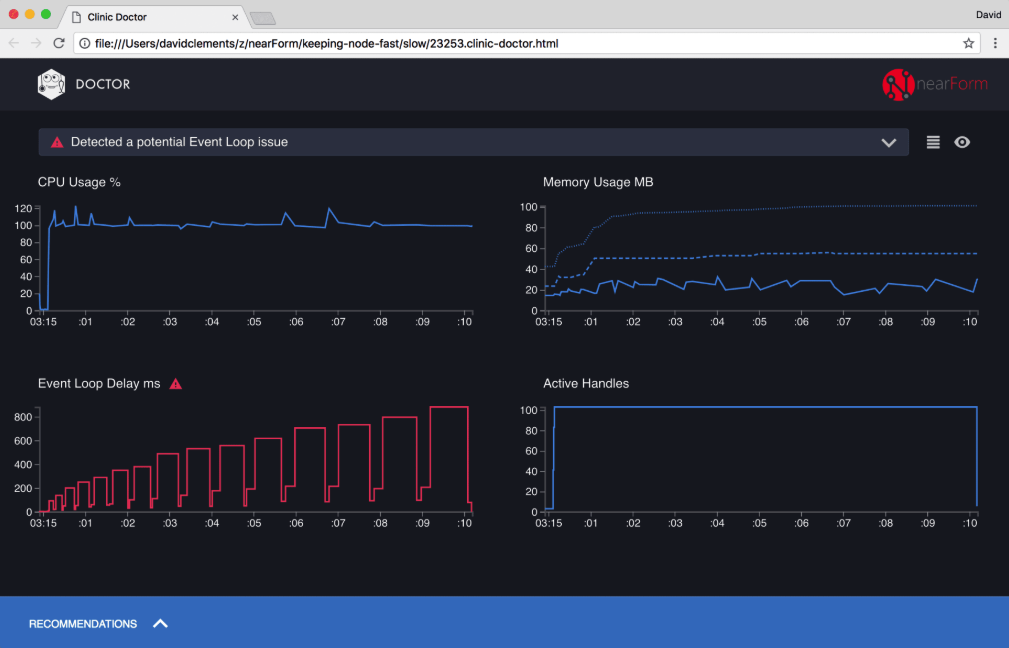Click the Memory Usage line chart

[x=761, y=259]
